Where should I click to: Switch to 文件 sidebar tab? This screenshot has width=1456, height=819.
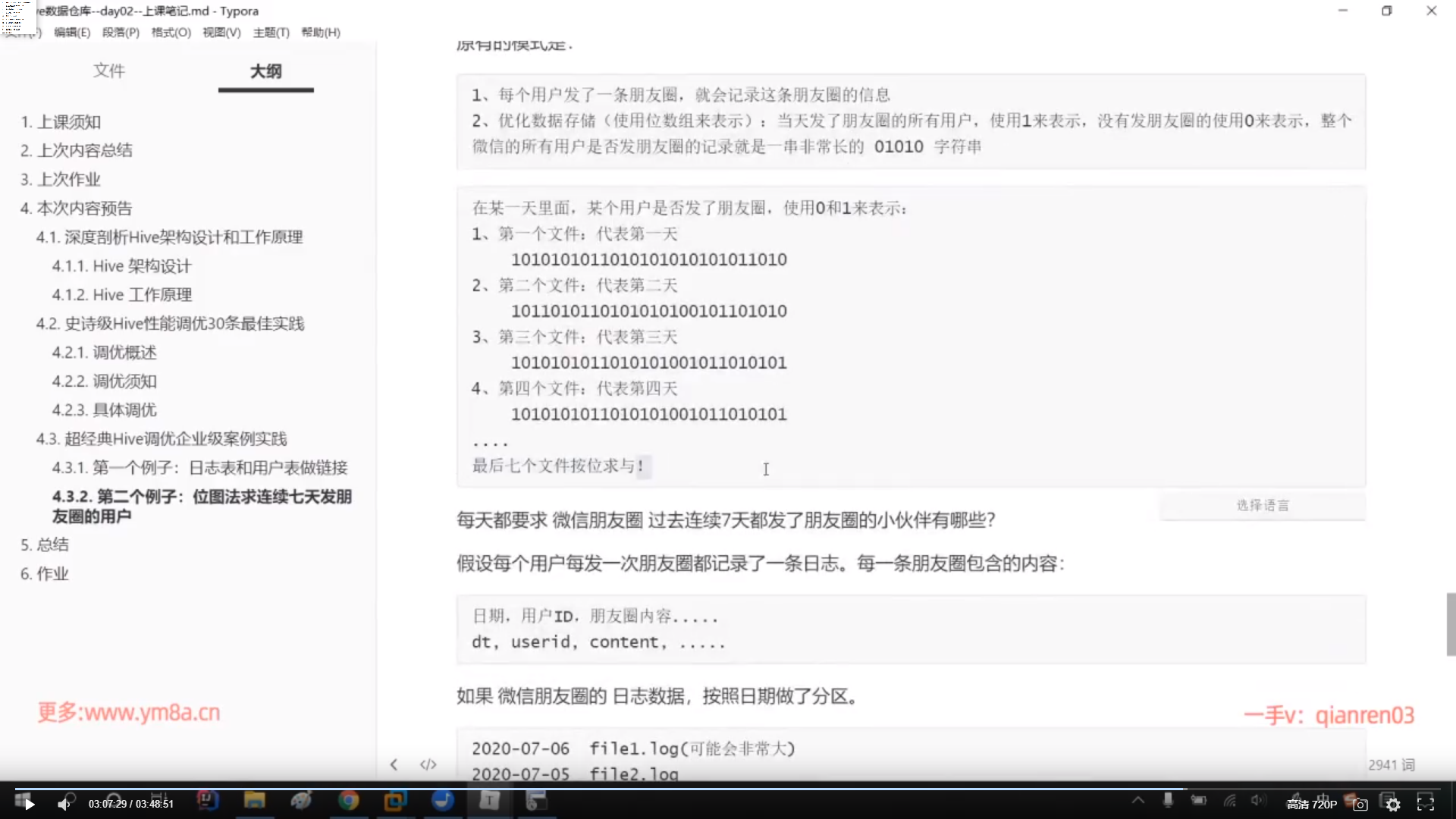click(108, 71)
